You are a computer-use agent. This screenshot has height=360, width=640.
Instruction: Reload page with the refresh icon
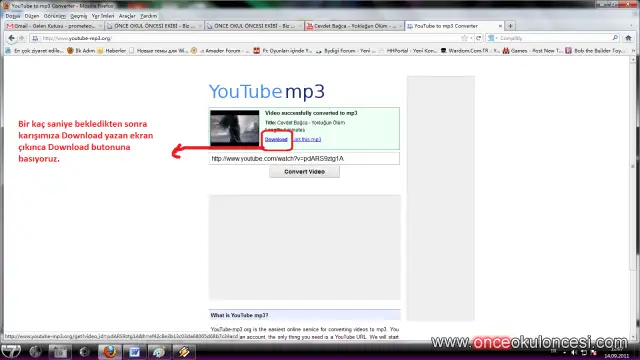479,38
